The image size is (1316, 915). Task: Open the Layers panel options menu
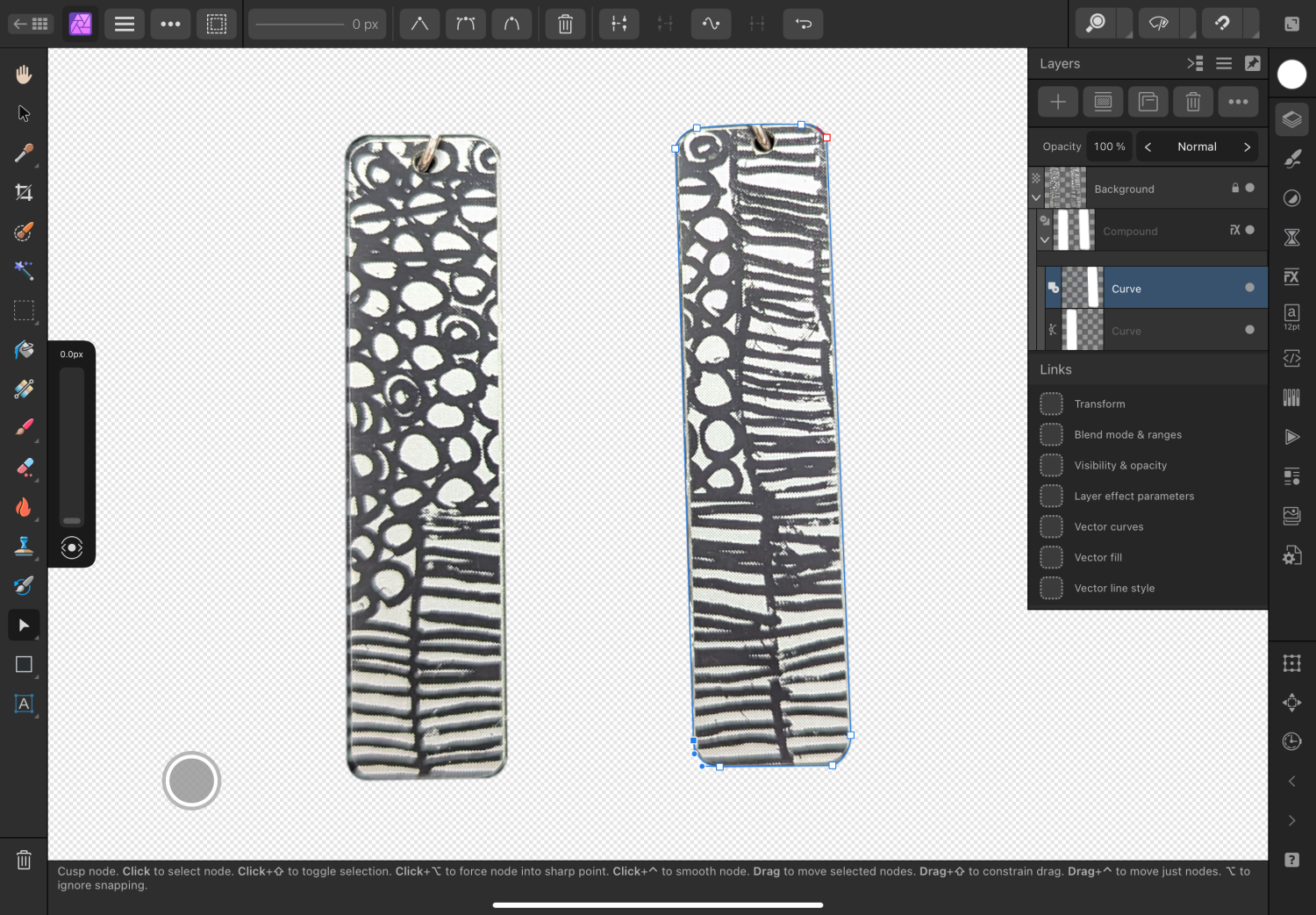(1224, 63)
